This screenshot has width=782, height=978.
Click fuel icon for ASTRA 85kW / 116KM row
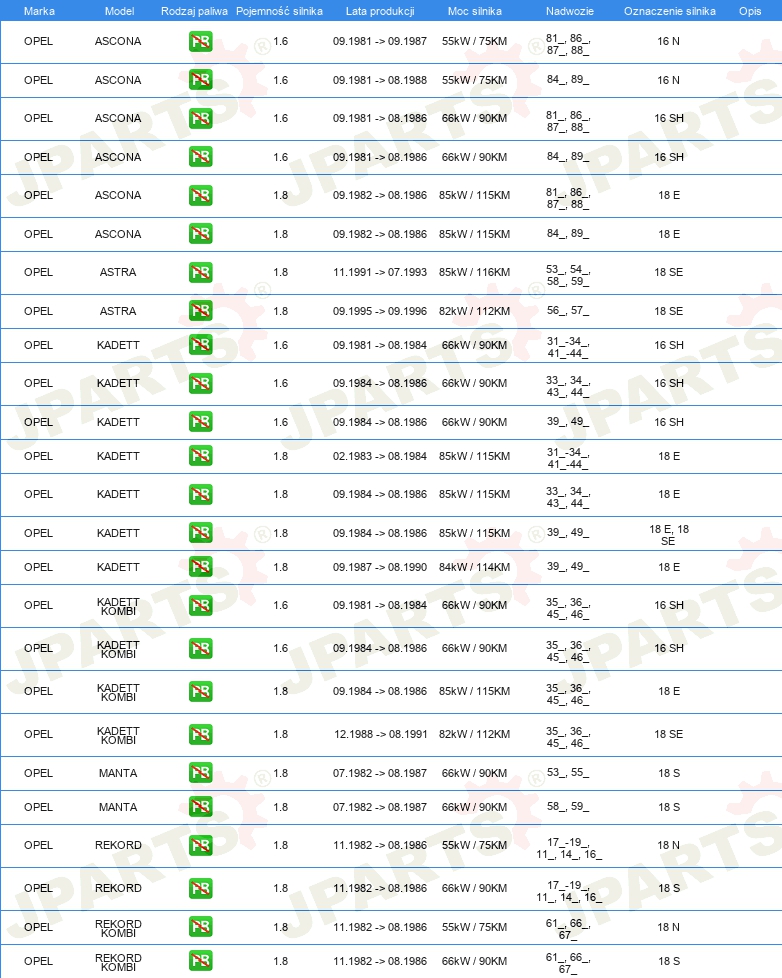point(200,273)
